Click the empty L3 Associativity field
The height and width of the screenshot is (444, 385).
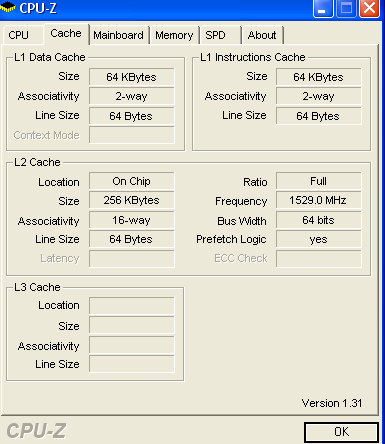(x=132, y=345)
